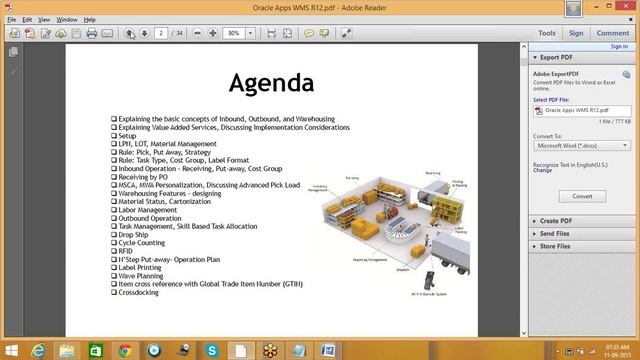Open Internet Explorer from the taskbar
Viewport: 640px width, 360px height.
point(38,351)
